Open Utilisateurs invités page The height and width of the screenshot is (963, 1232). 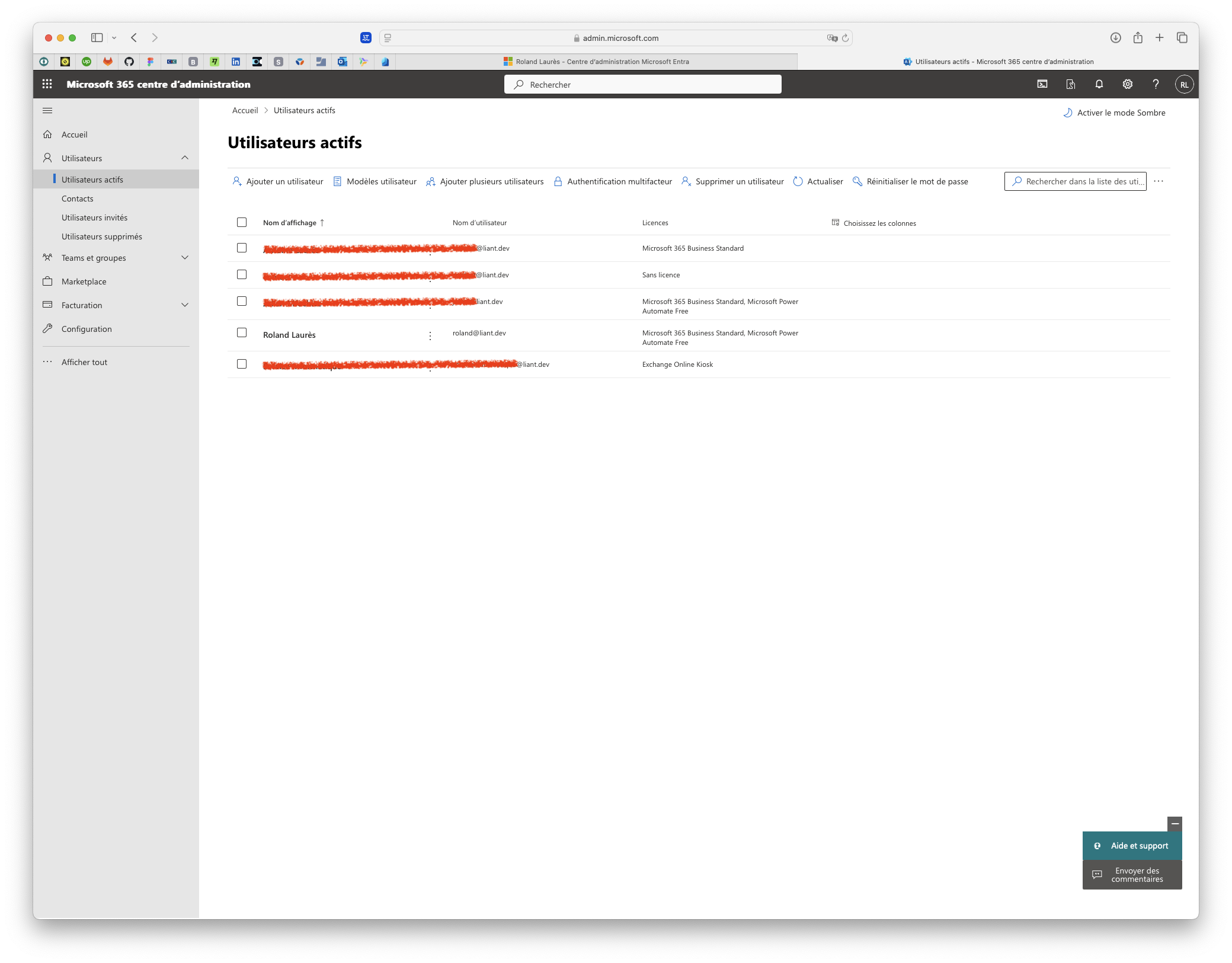pos(95,217)
